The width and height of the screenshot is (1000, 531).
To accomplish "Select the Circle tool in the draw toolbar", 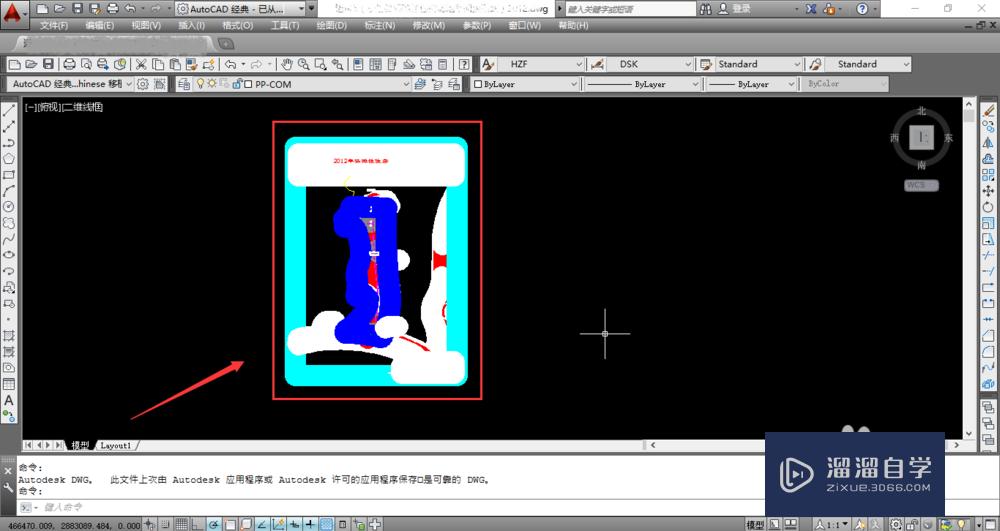I will click(x=9, y=207).
